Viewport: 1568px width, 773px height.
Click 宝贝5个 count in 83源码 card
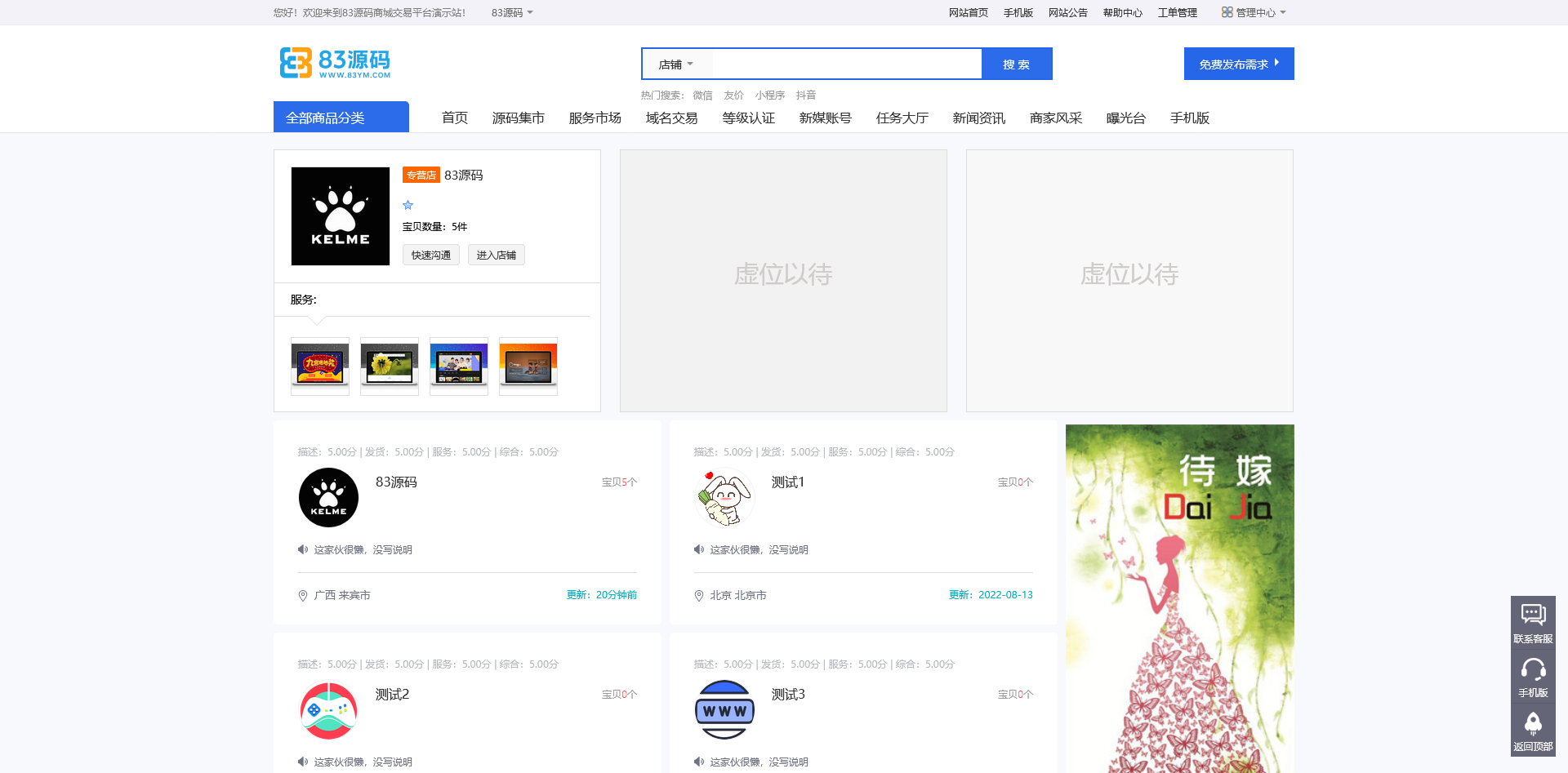coord(619,482)
